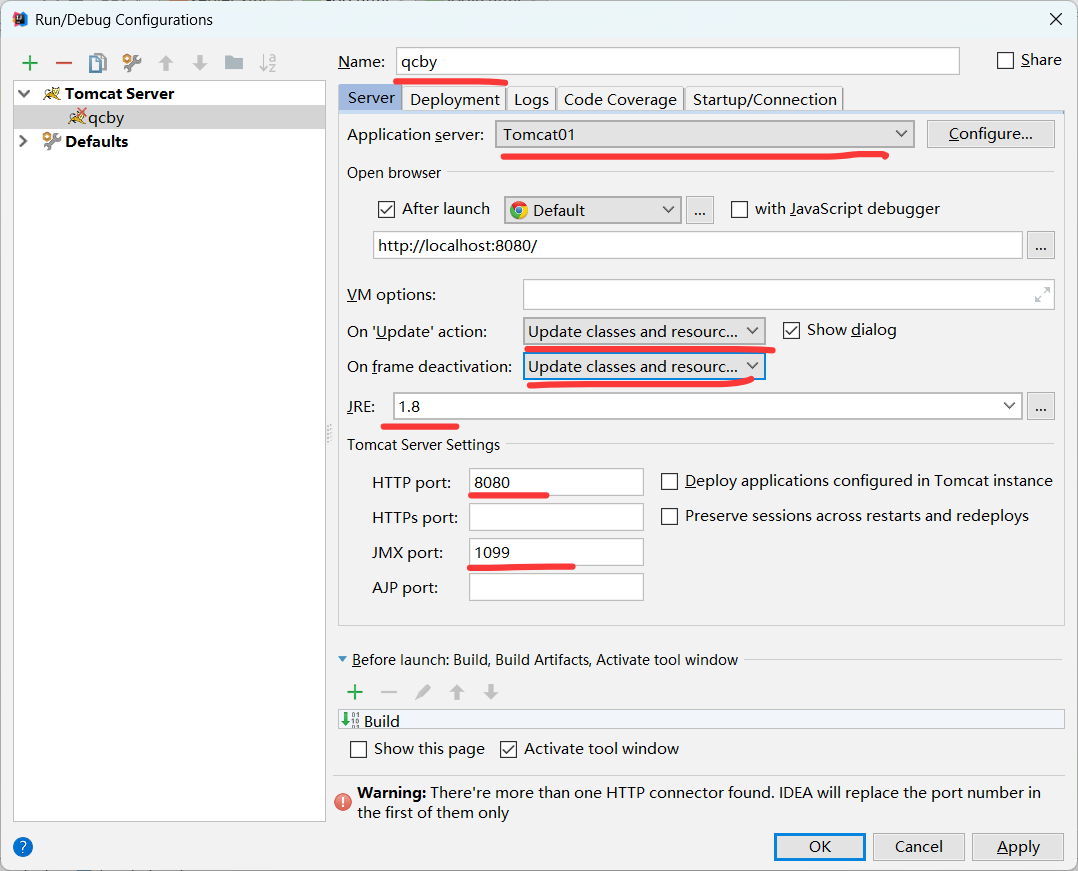
Task: Open edit defaults wrench icon
Action: 131,63
